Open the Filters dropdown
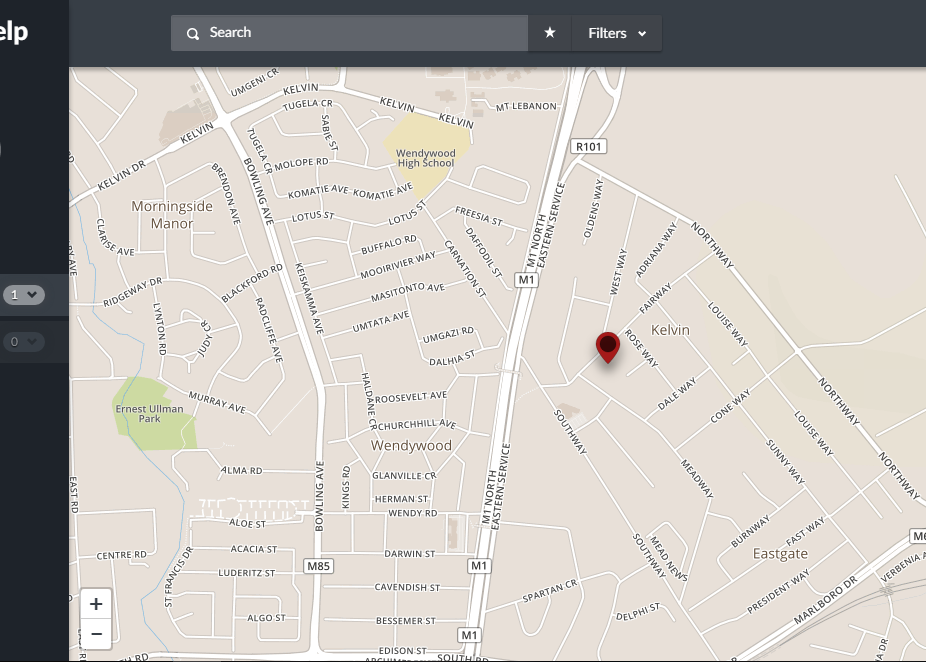The height and width of the screenshot is (662, 926). click(617, 33)
